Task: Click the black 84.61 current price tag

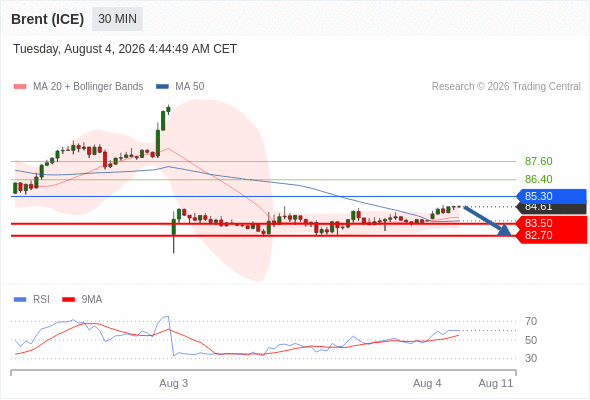Action: [551, 208]
